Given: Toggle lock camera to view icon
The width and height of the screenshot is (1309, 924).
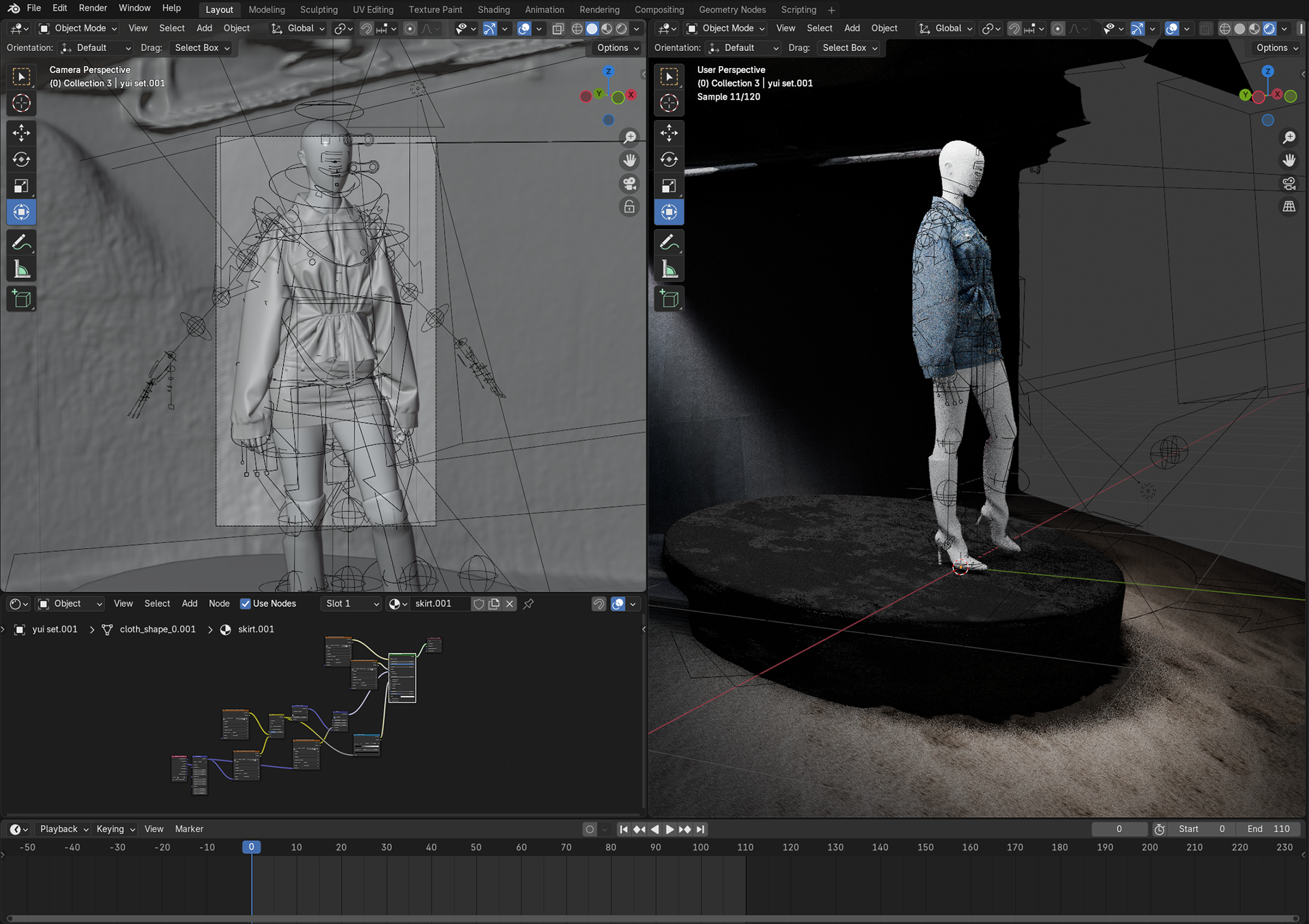Looking at the screenshot, I should pyautogui.click(x=629, y=207).
